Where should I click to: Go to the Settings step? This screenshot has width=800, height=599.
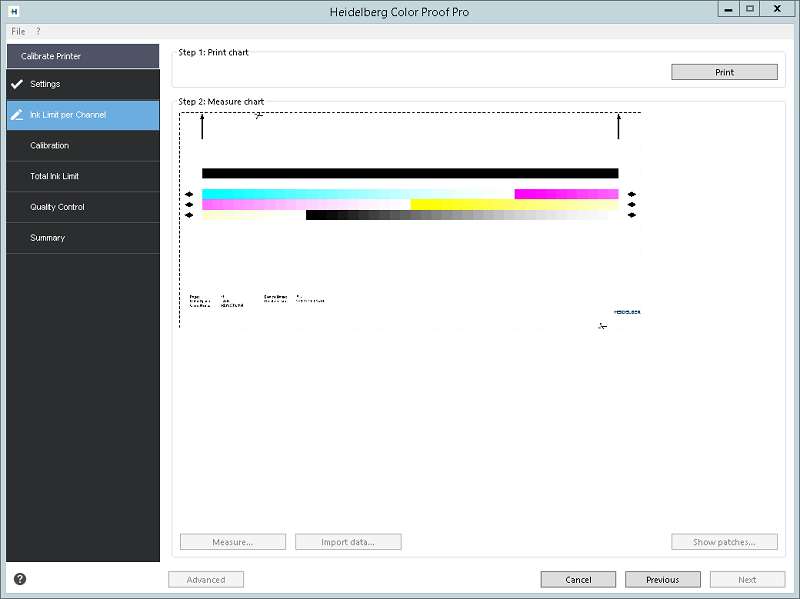pos(83,84)
